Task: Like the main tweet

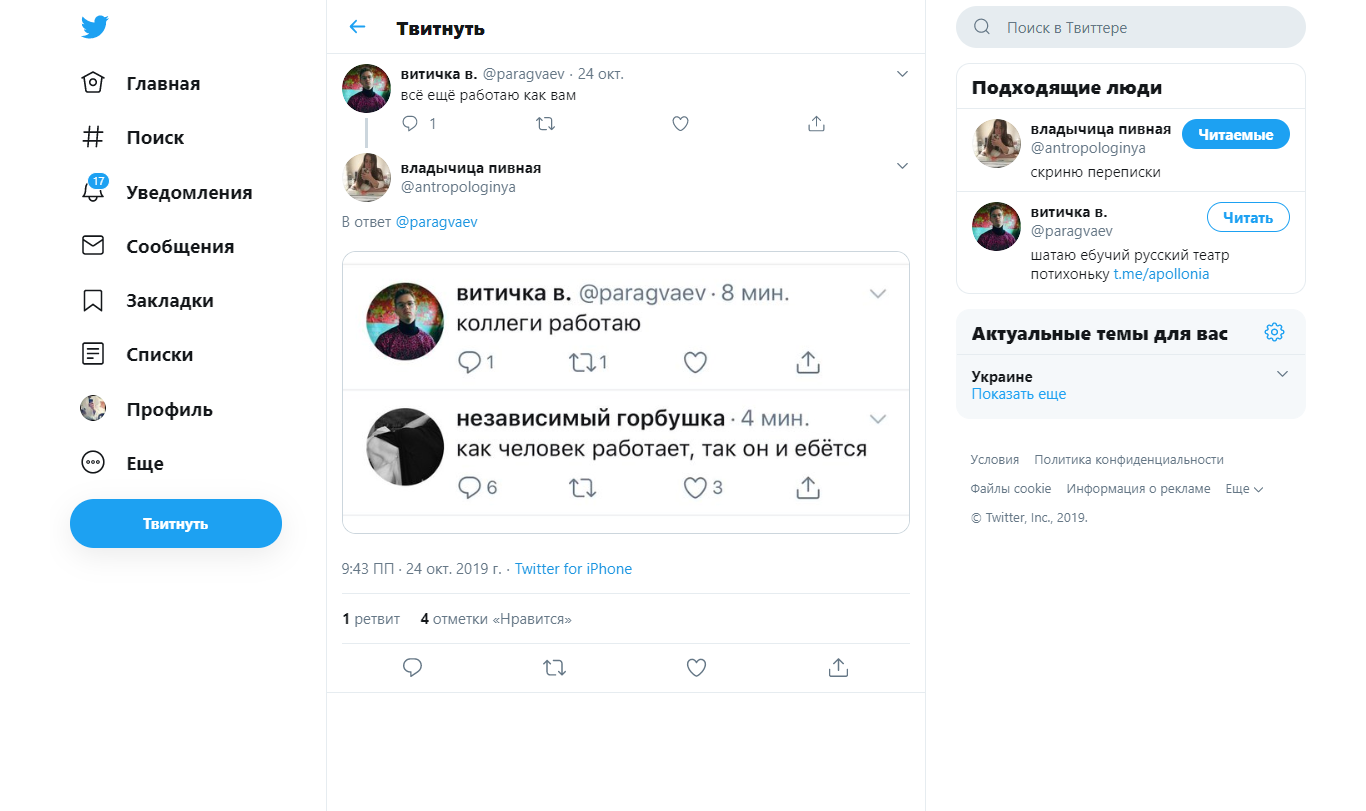Action: pyautogui.click(x=697, y=667)
